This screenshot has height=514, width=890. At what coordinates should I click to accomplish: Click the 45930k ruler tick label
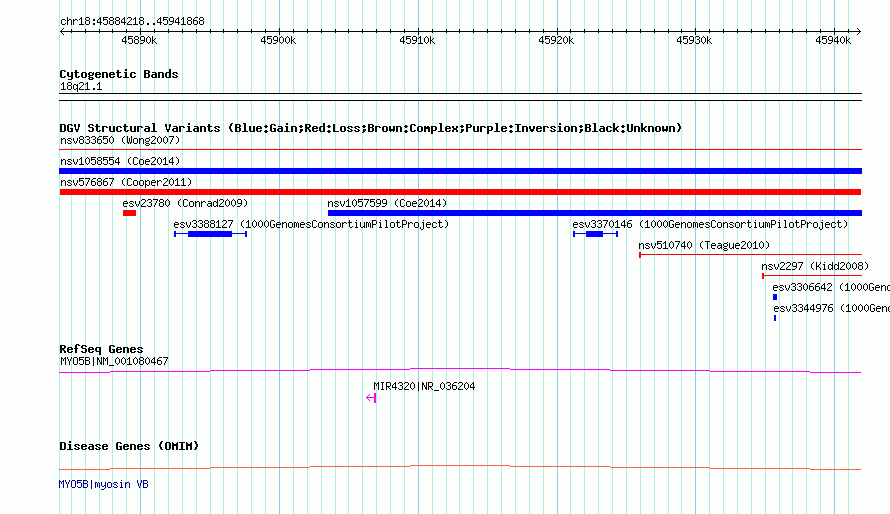tap(694, 40)
